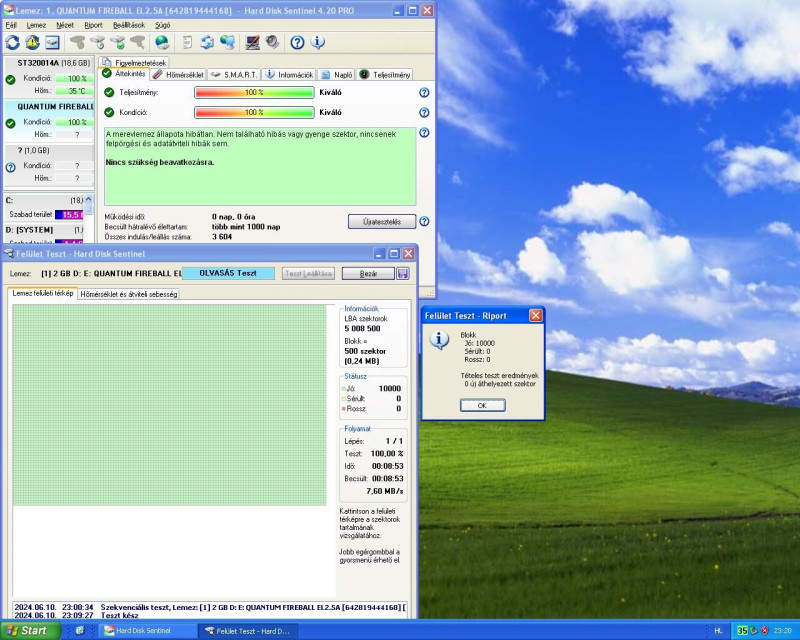The width and height of the screenshot is (800, 640).
Task: Open the Fájl menu
Action: point(11,25)
